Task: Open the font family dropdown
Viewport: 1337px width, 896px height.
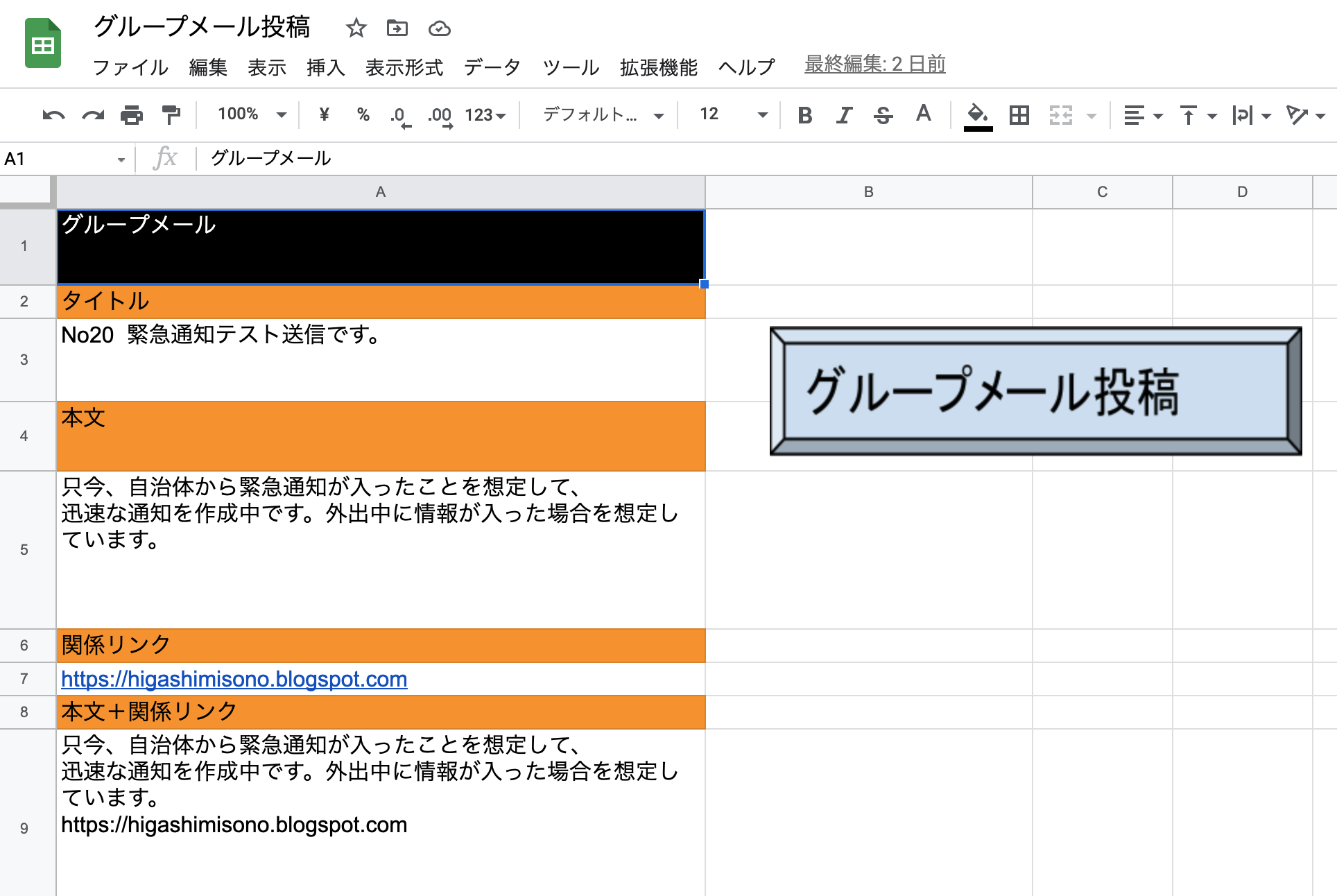Action: [603, 114]
